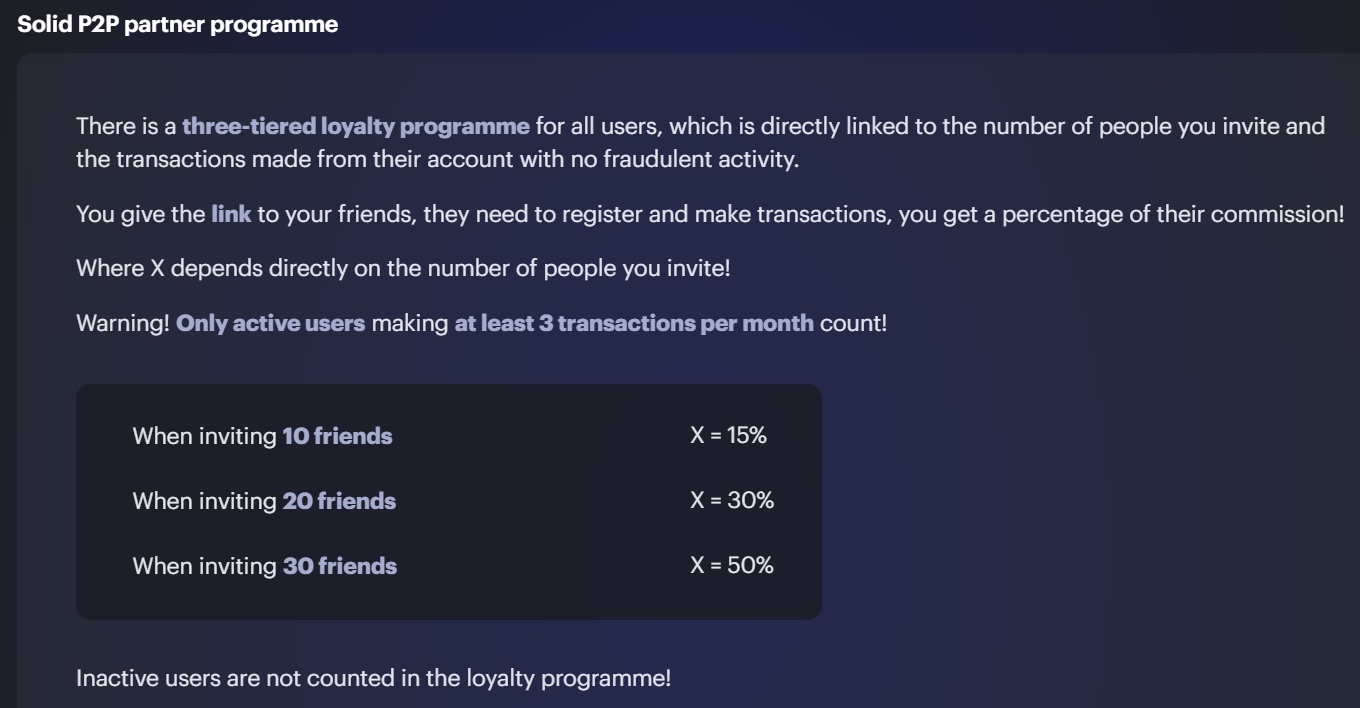Click "You give the" before the link
The height and width of the screenshot is (708, 1360).
coord(140,215)
